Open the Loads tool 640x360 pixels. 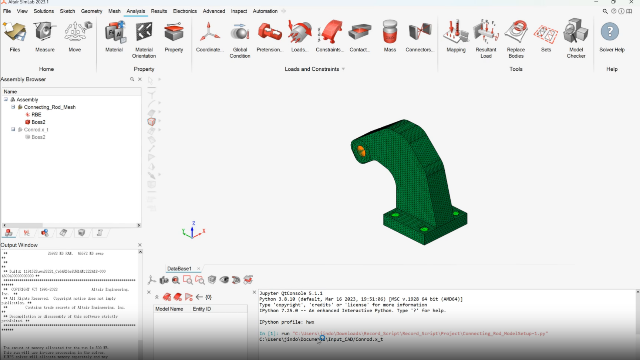[300, 37]
